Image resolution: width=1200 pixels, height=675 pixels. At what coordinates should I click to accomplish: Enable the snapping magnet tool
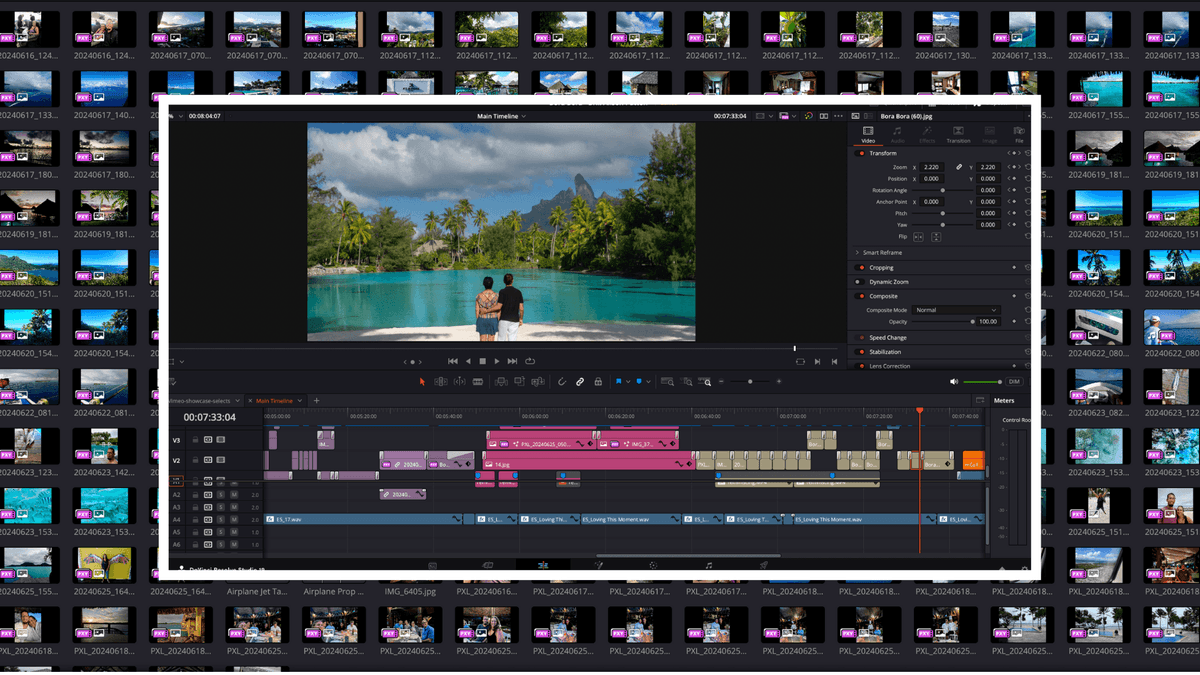click(x=562, y=381)
